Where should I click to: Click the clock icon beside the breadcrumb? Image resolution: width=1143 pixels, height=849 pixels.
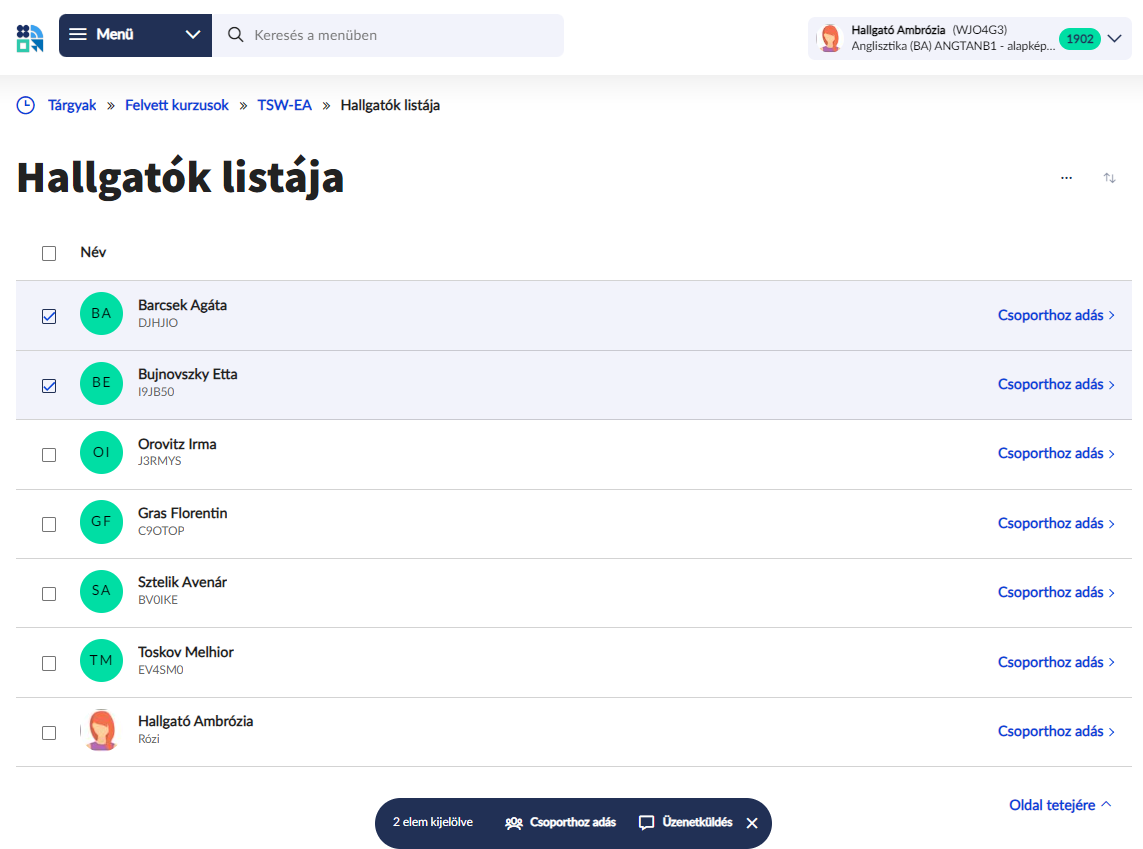26,105
